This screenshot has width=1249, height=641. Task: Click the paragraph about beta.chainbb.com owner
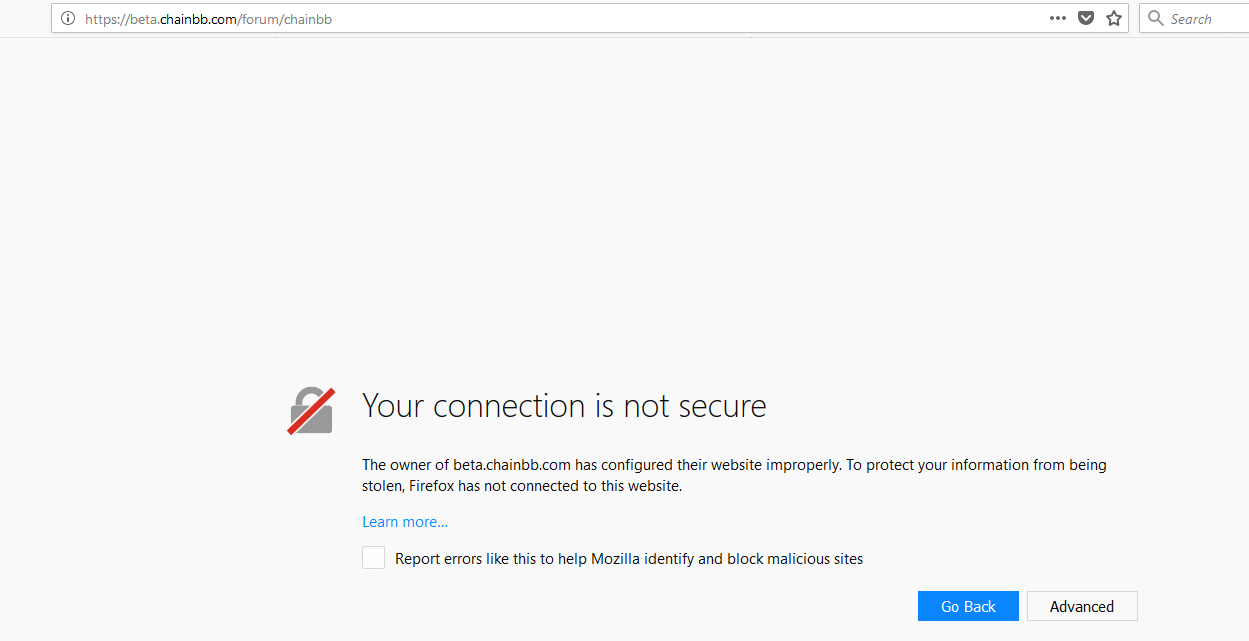(x=734, y=476)
